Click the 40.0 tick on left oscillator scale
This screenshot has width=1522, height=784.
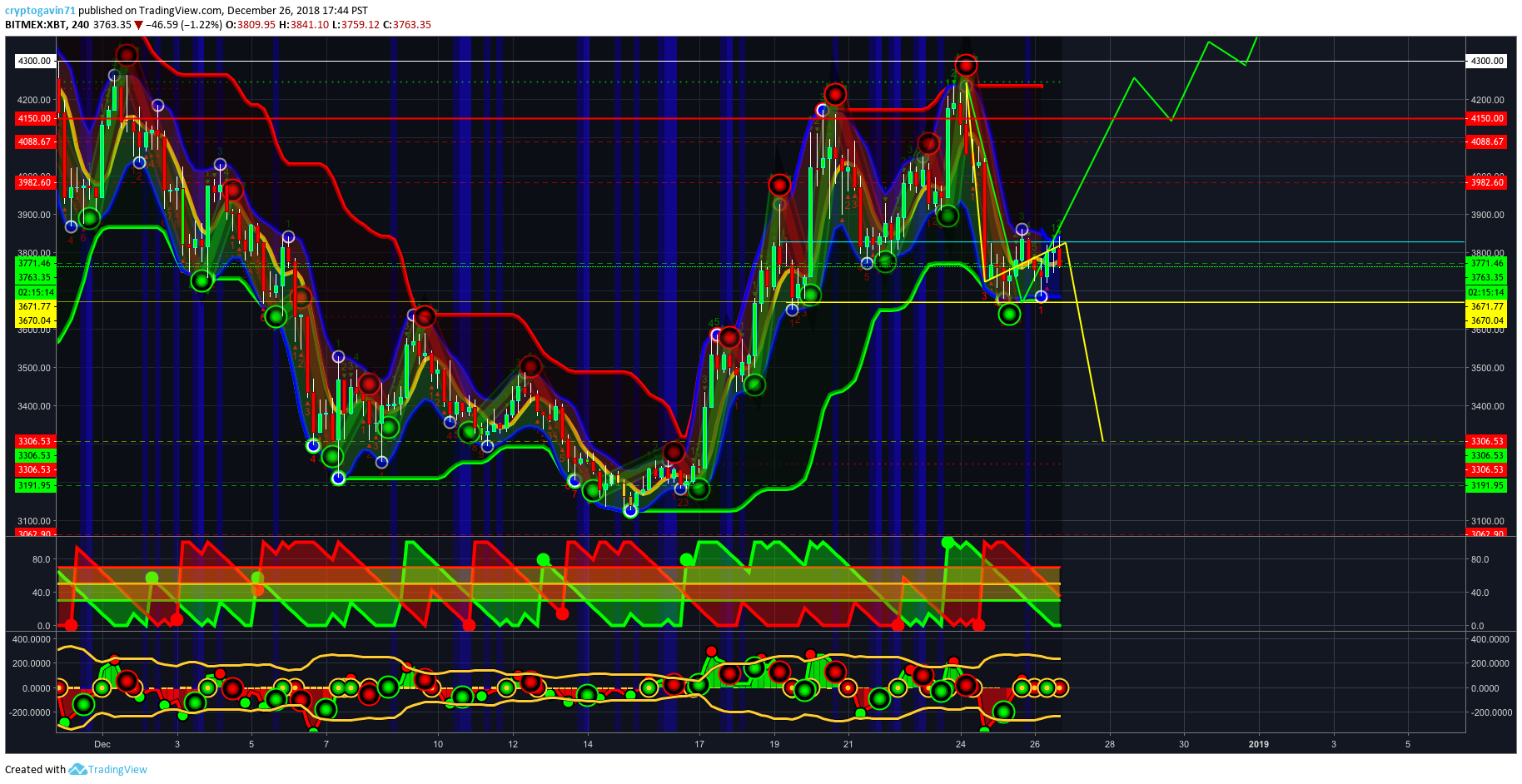point(42,593)
